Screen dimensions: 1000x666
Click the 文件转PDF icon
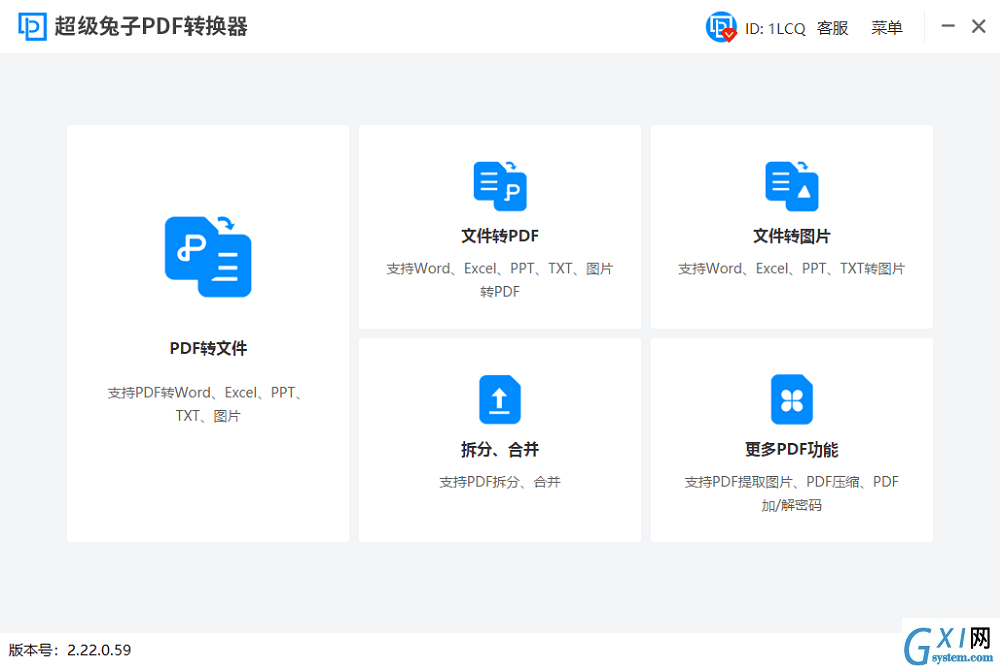pyautogui.click(x=500, y=186)
